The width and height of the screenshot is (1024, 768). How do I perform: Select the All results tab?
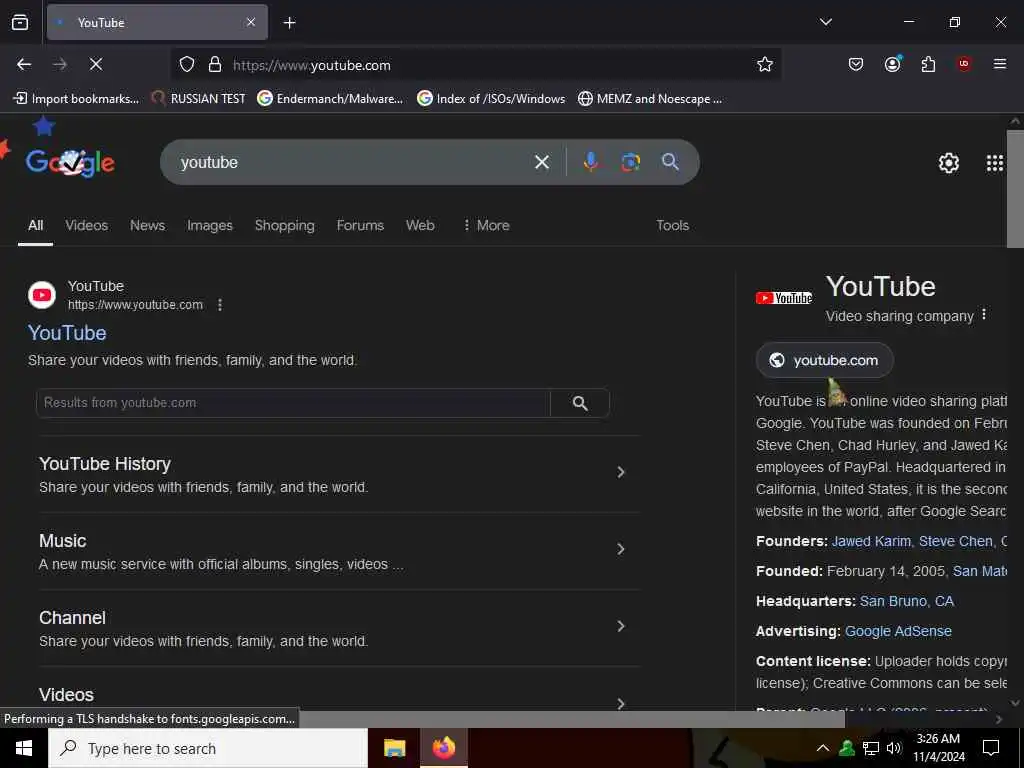pos(35,225)
